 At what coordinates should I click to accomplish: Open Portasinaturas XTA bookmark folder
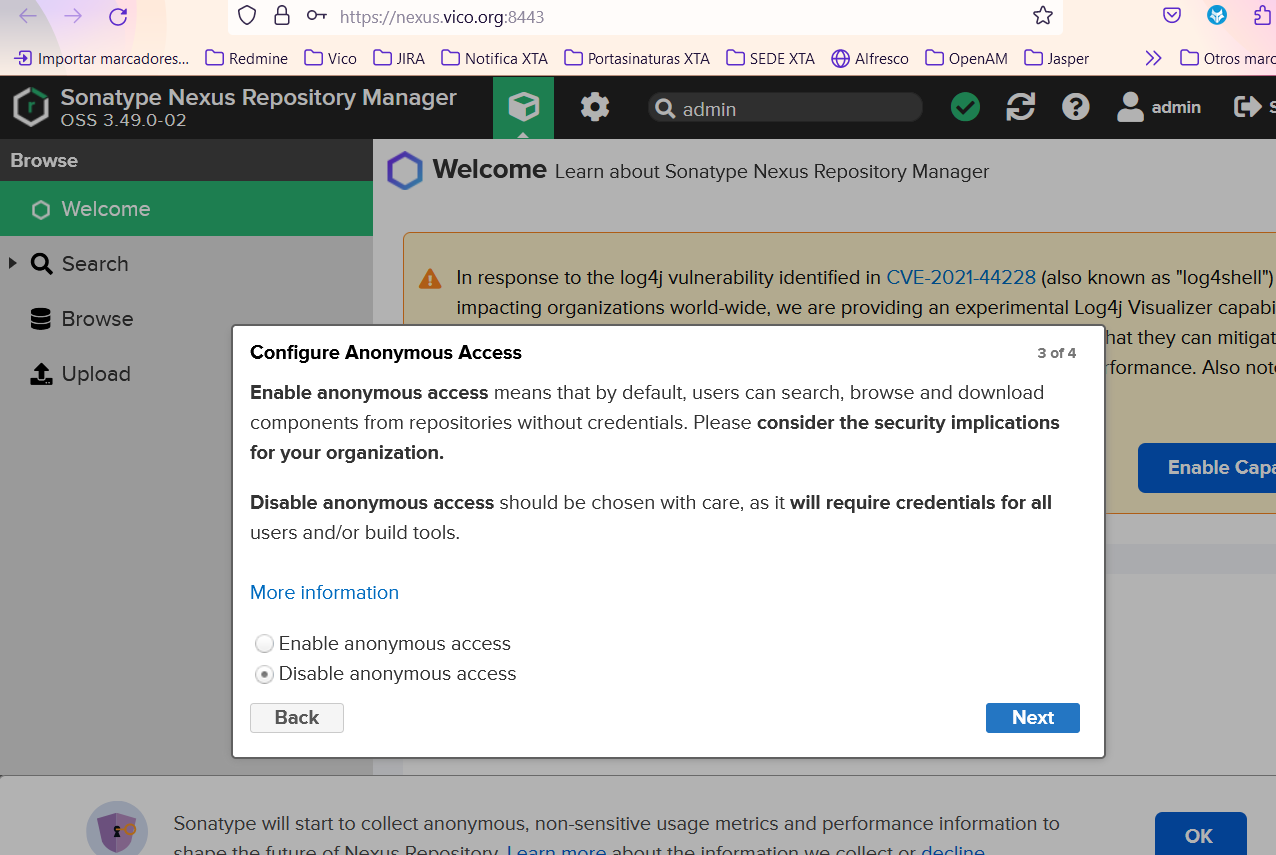click(x=637, y=58)
